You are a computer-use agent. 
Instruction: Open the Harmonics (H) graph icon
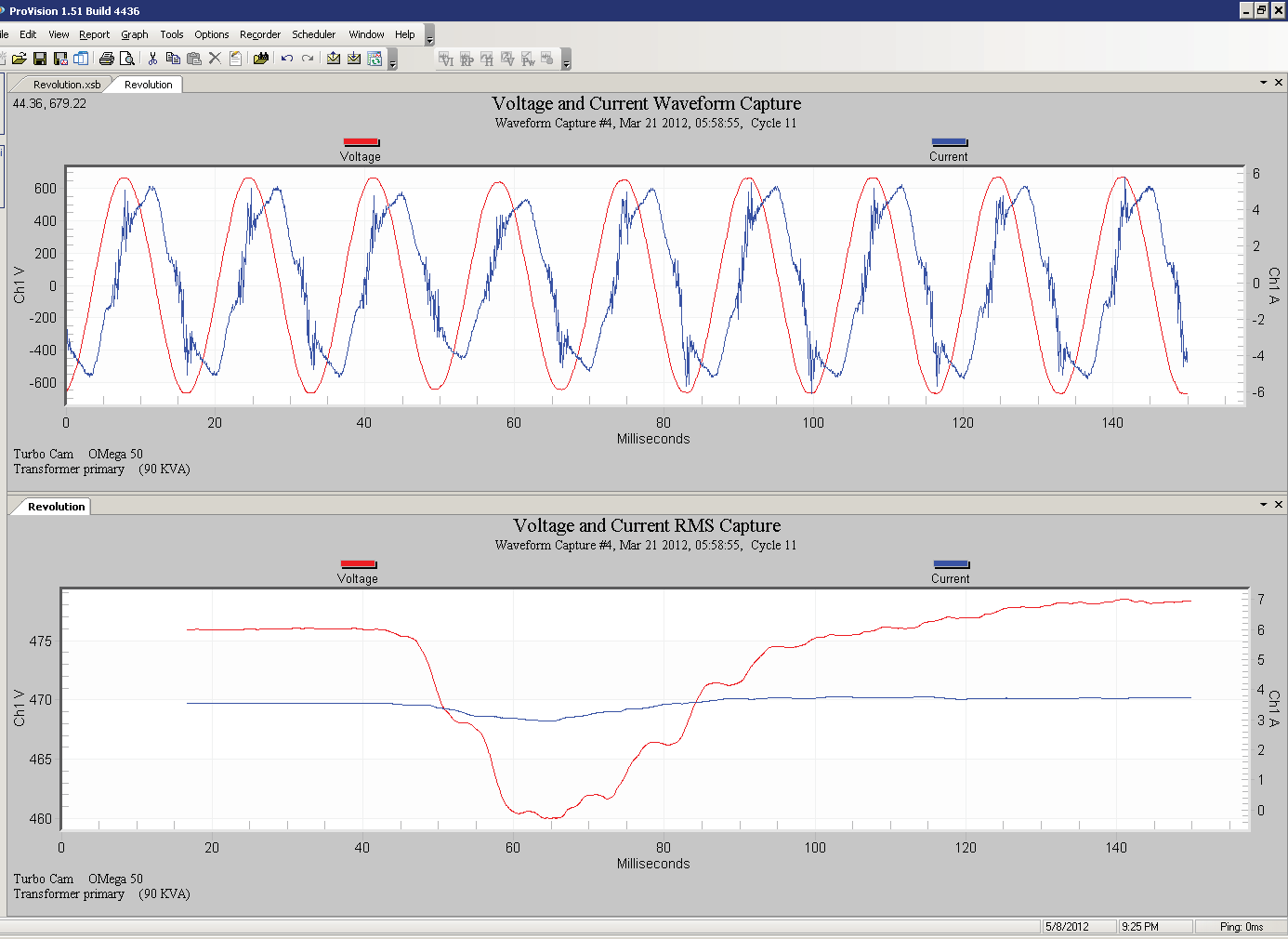click(487, 60)
